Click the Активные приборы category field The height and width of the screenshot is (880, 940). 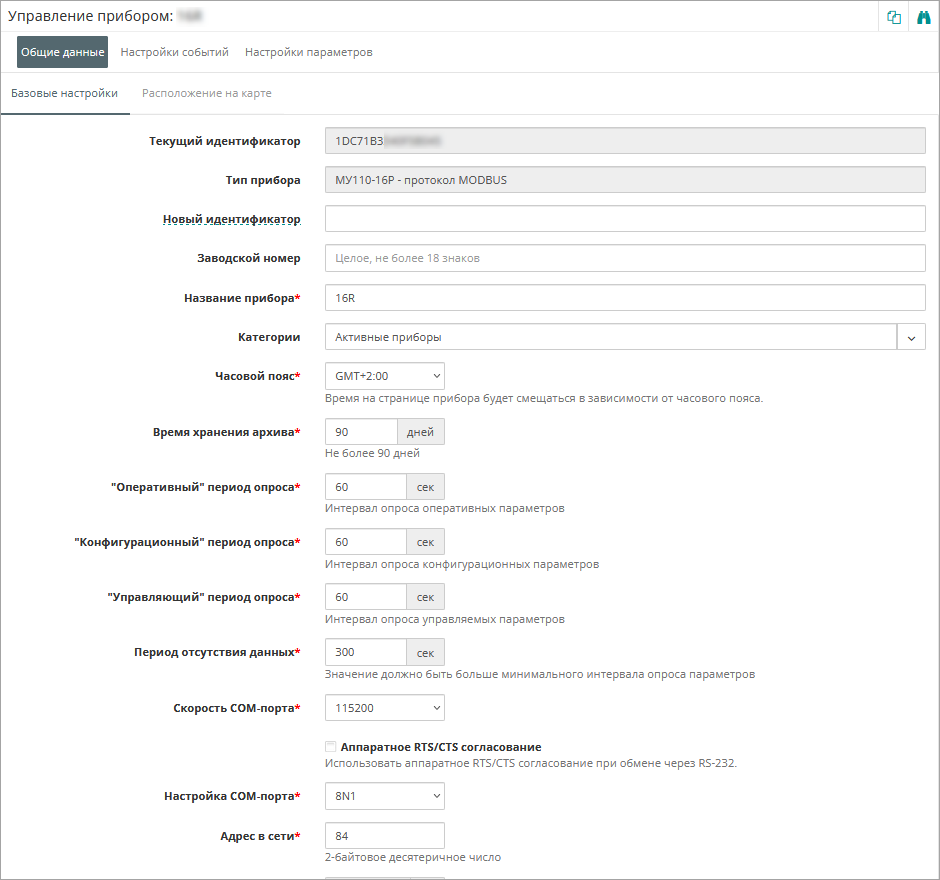pyautogui.click(x=610, y=337)
